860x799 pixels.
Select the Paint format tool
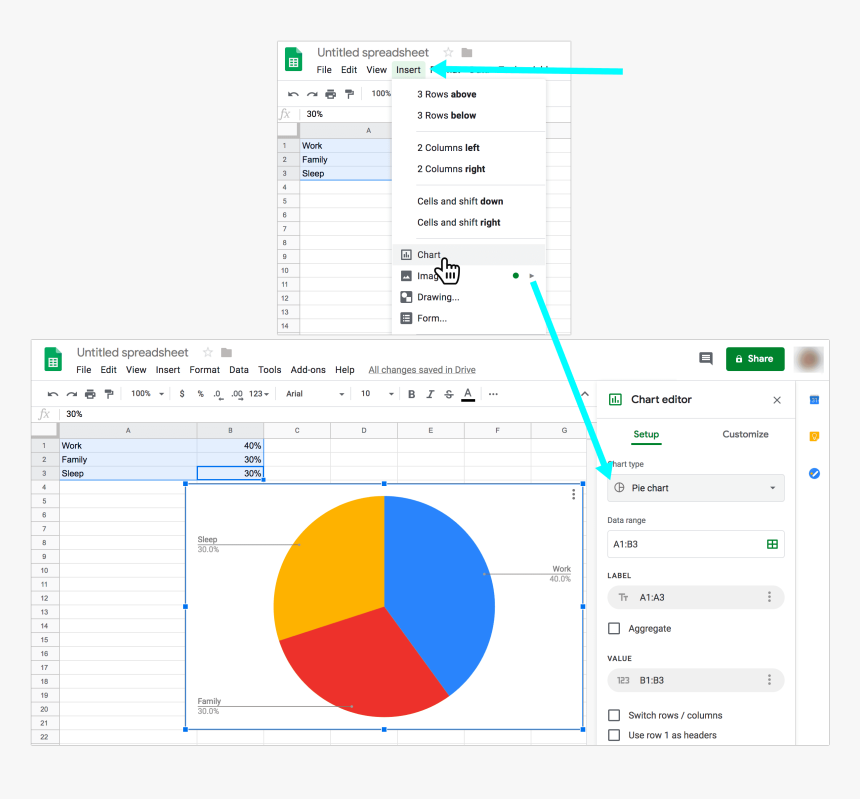(108, 394)
